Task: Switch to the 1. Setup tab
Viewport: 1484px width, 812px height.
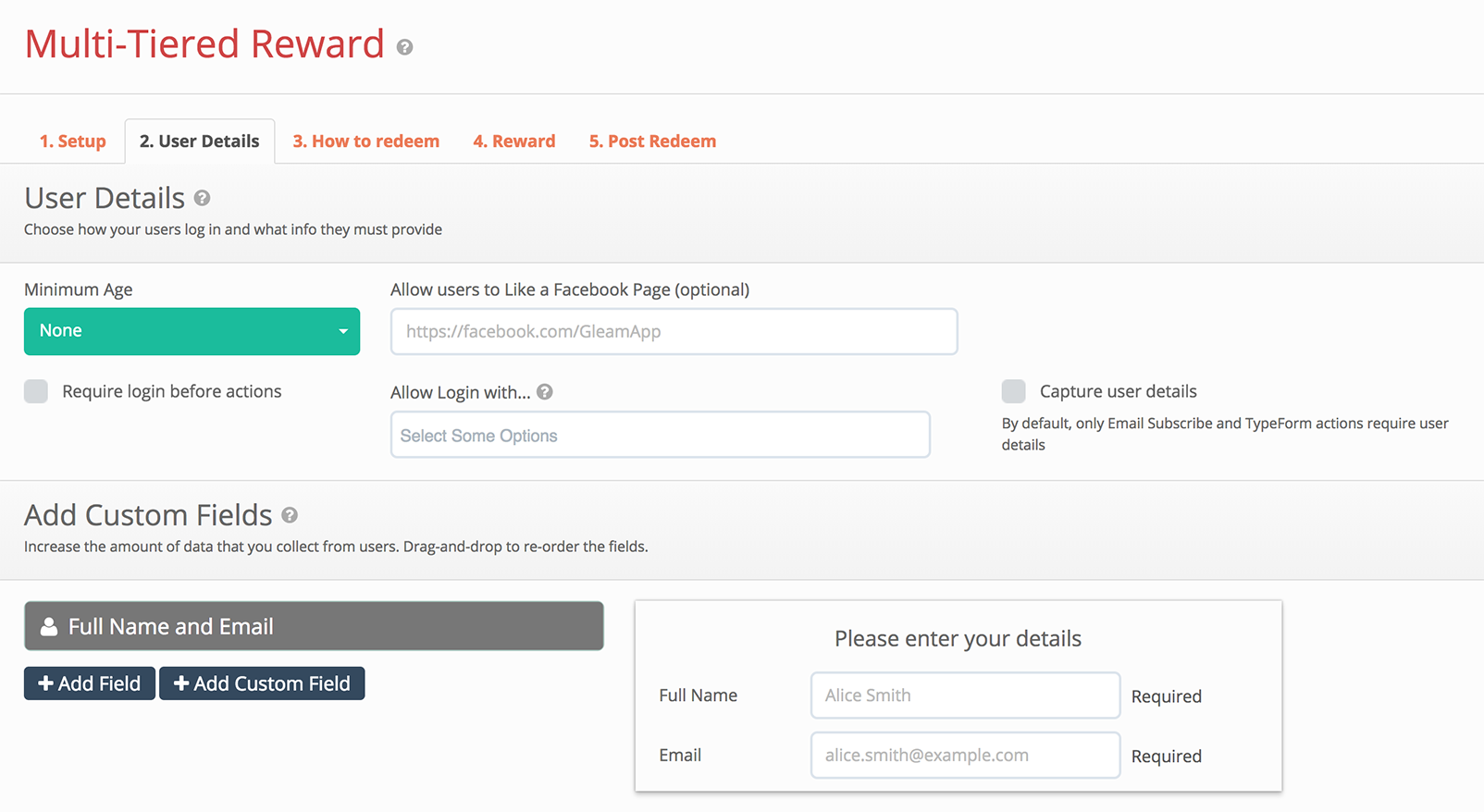Action: point(72,141)
